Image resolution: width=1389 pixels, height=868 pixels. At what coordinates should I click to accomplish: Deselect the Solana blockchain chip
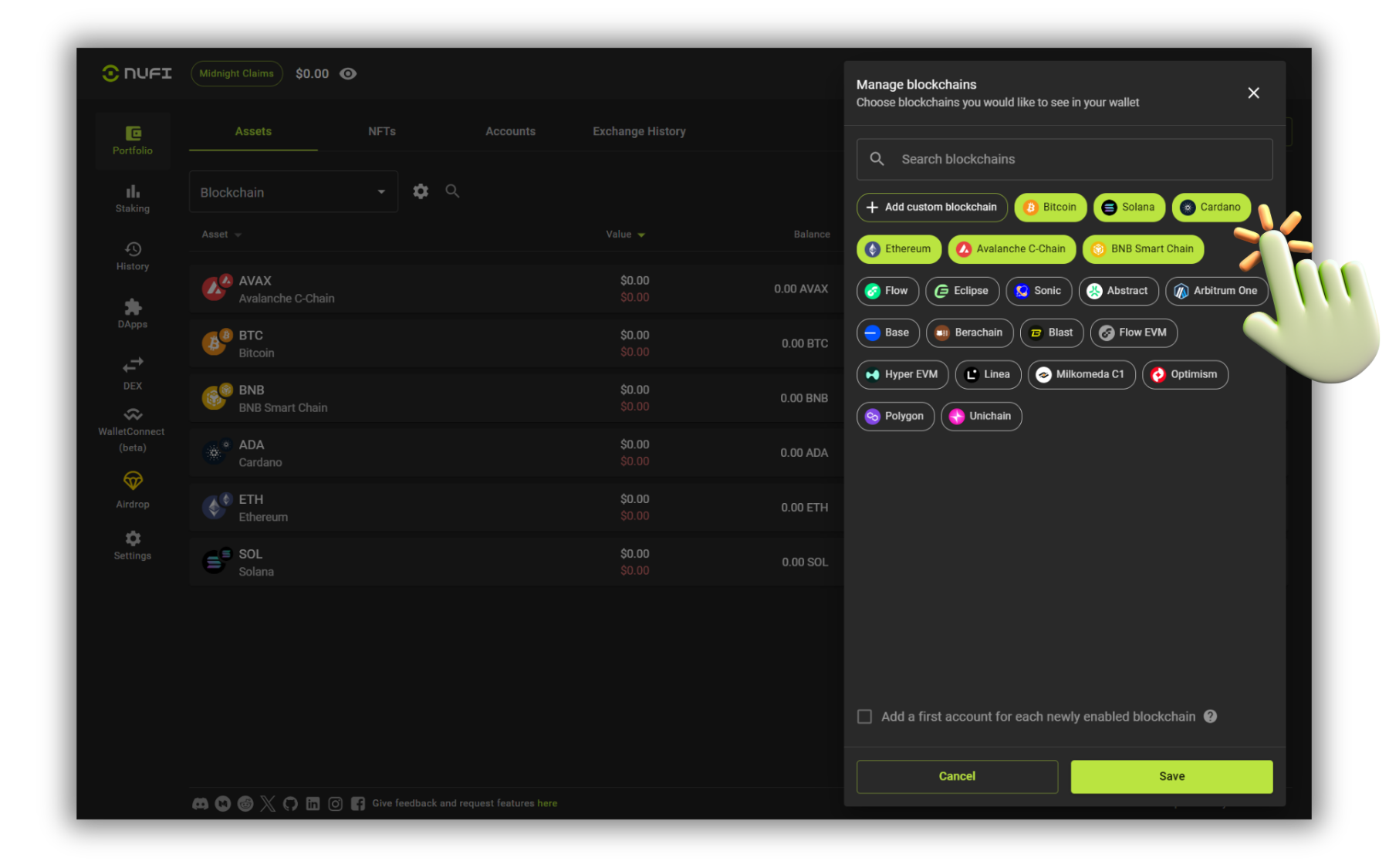tap(1129, 207)
